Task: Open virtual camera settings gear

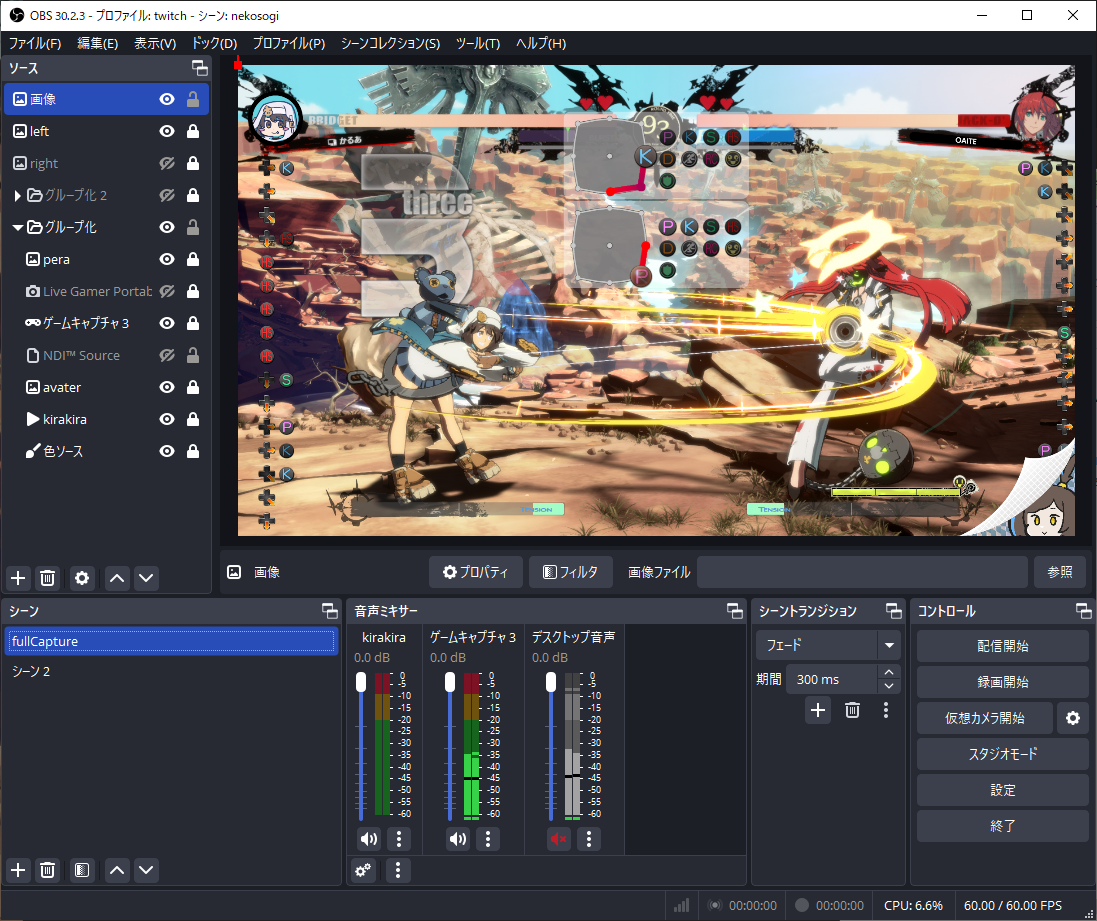Action: (x=1073, y=718)
